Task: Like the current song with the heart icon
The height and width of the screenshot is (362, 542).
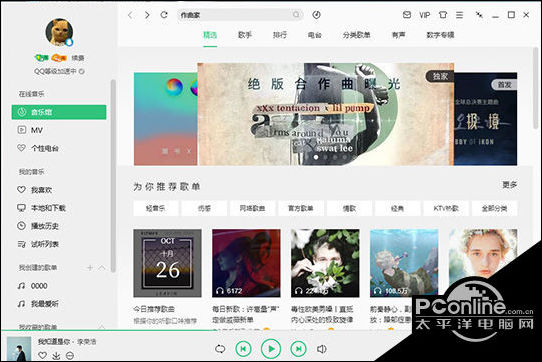Action: pyautogui.click(x=43, y=355)
